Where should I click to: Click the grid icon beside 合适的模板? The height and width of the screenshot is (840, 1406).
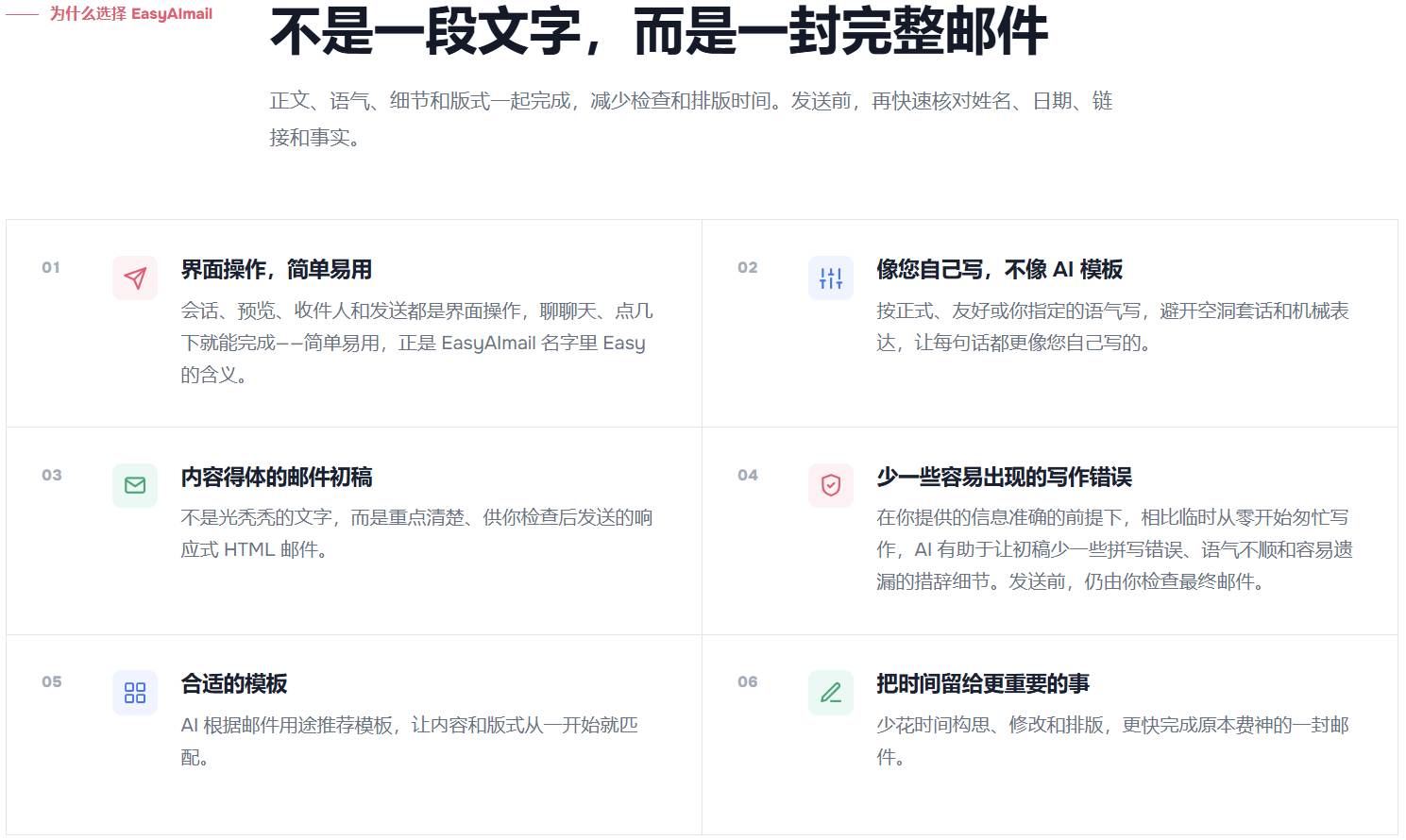pyautogui.click(x=135, y=693)
